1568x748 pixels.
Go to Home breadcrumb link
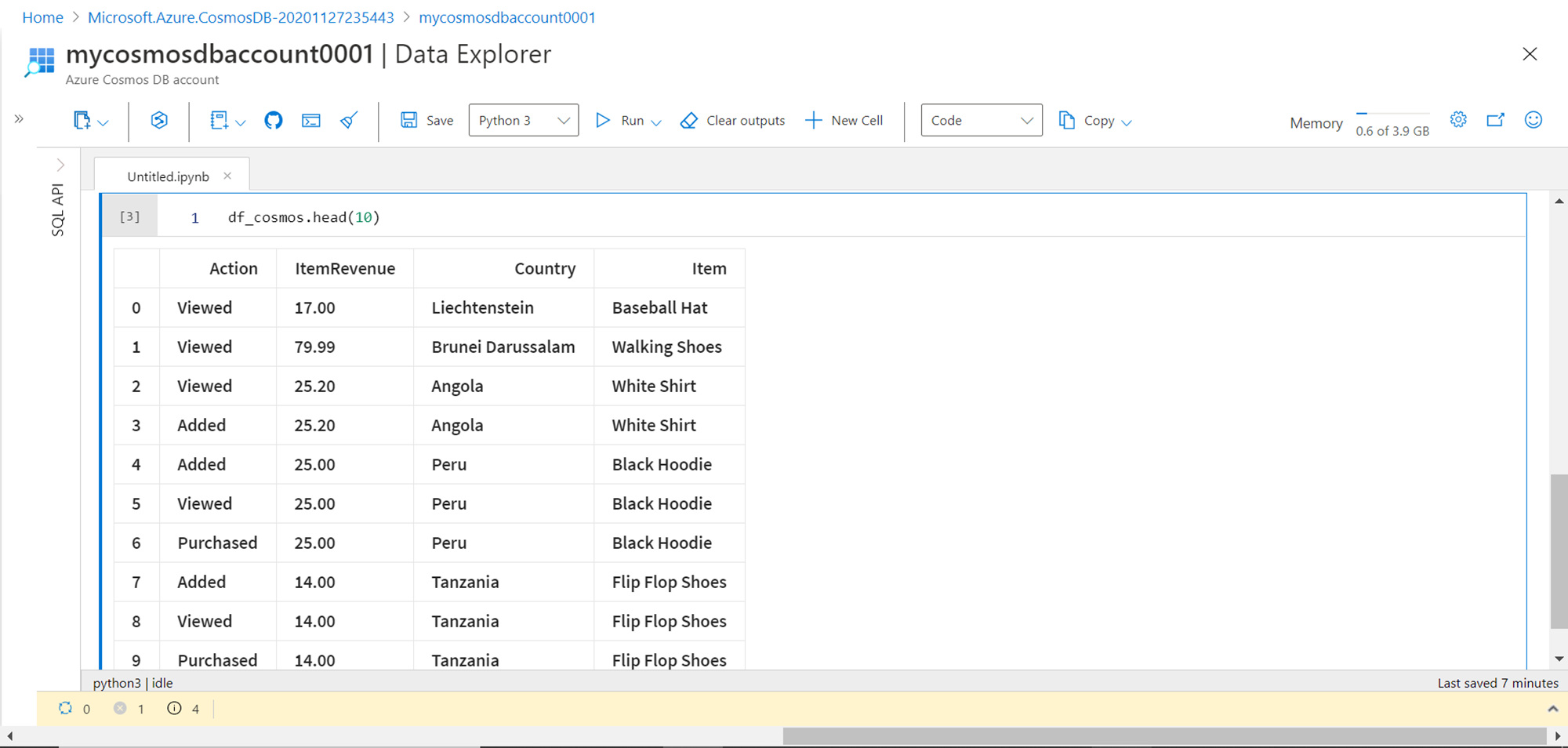tap(42, 17)
